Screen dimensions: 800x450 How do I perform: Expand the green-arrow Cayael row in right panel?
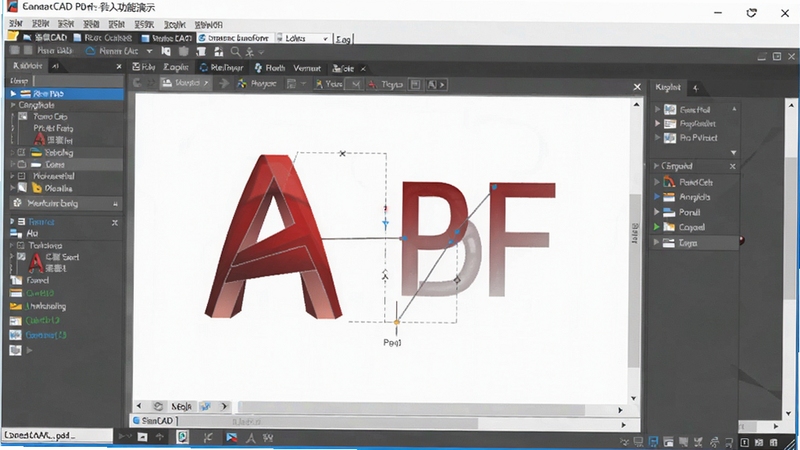click(657, 227)
